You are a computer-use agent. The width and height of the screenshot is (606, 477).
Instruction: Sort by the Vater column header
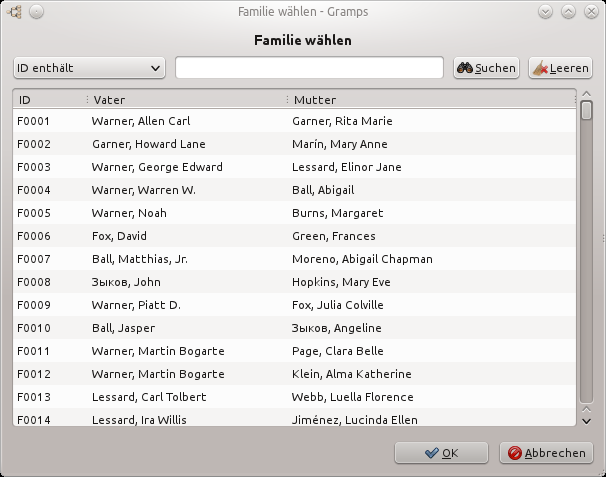tap(187, 100)
